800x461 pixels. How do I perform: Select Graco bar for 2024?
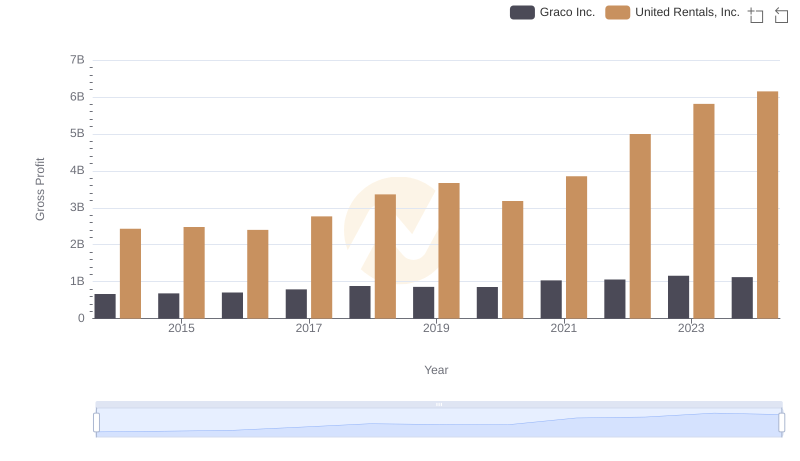coord(742,298)
